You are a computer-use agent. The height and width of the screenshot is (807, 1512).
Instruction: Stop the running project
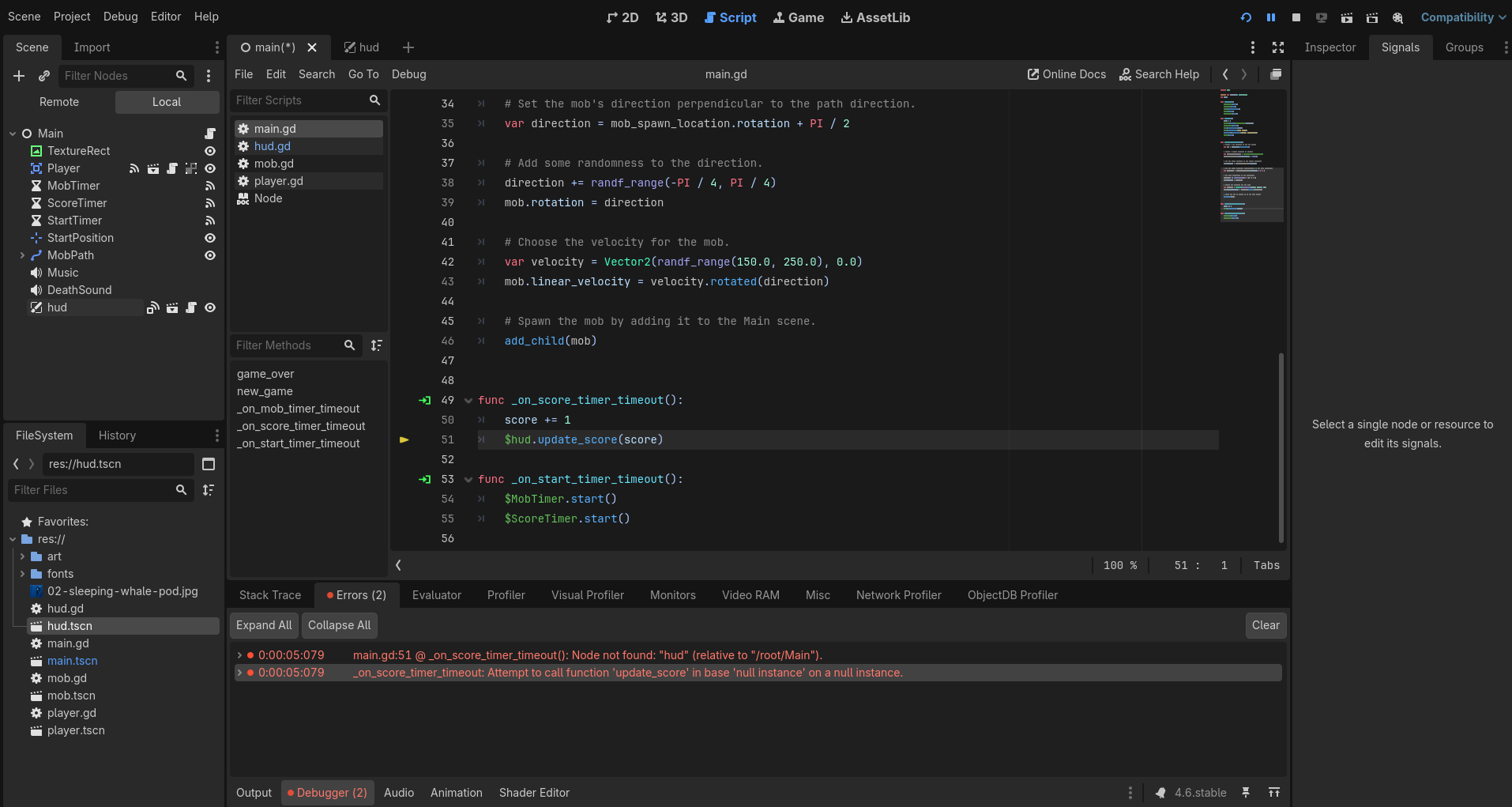click(x=1296, y=17)
